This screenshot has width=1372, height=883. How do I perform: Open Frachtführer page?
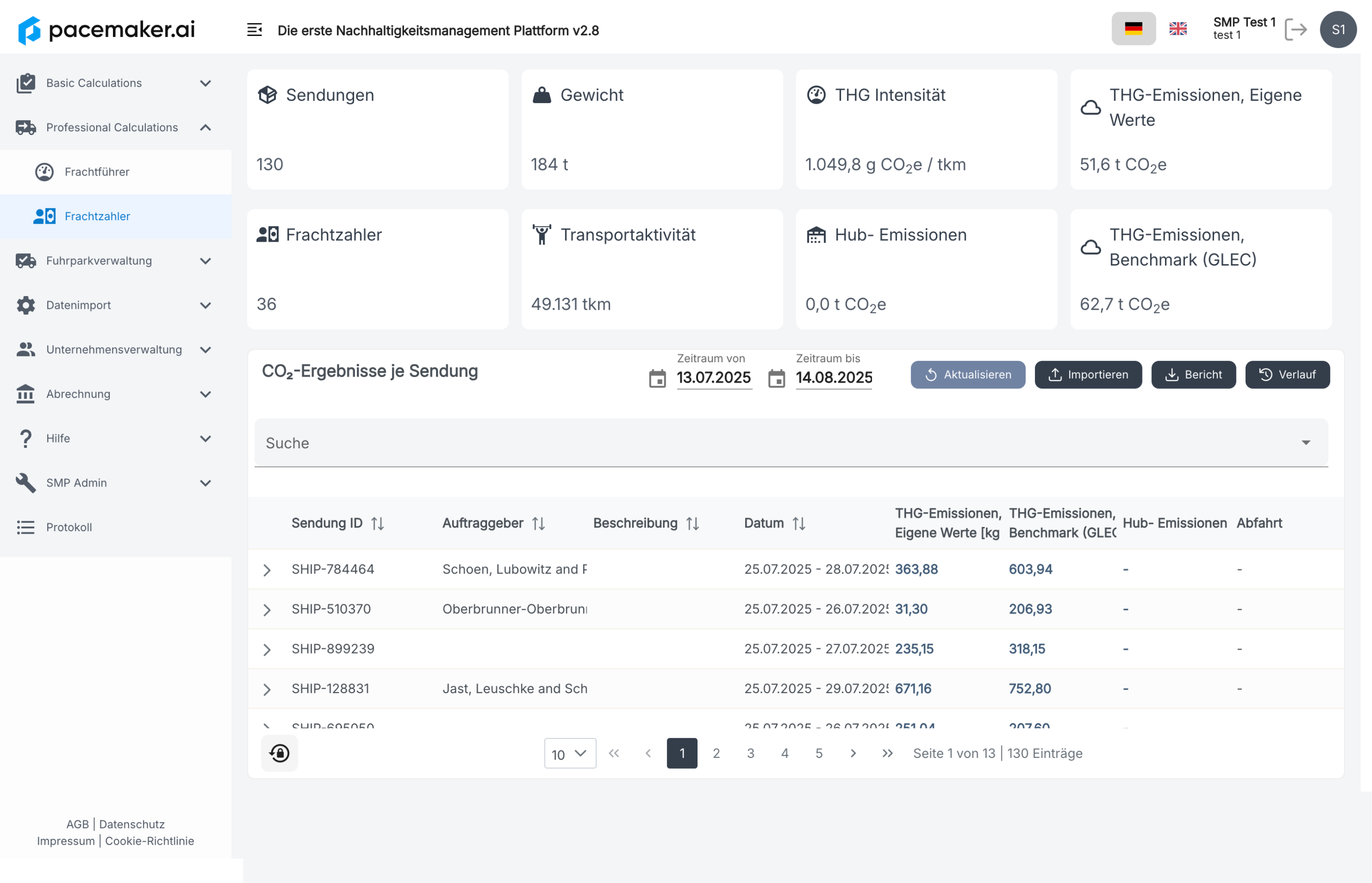(x=115, y=172)
